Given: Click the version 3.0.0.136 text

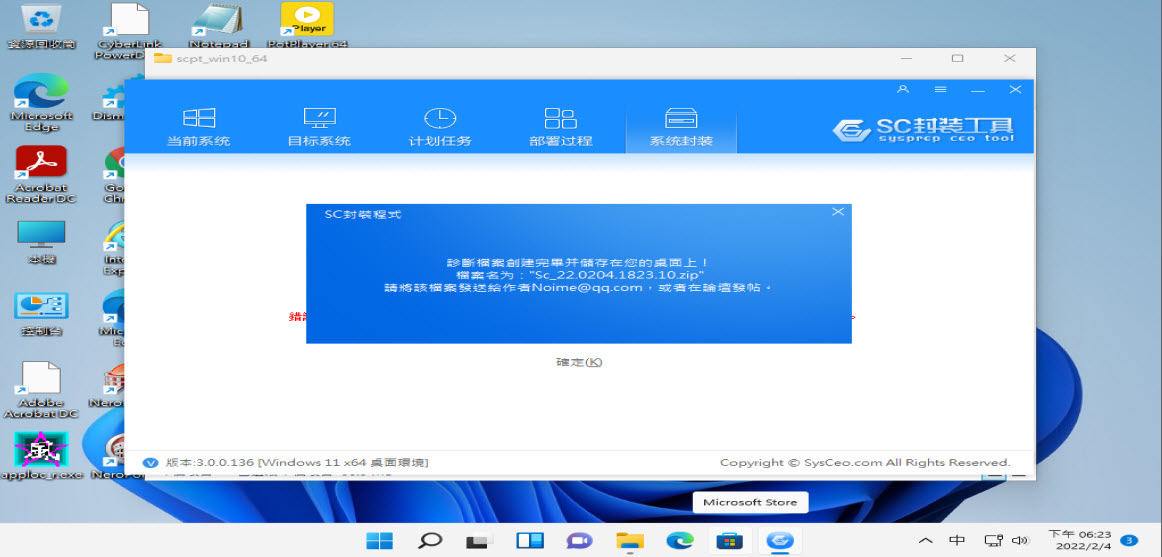Looking at the screenshot, I should click(297, 462).
